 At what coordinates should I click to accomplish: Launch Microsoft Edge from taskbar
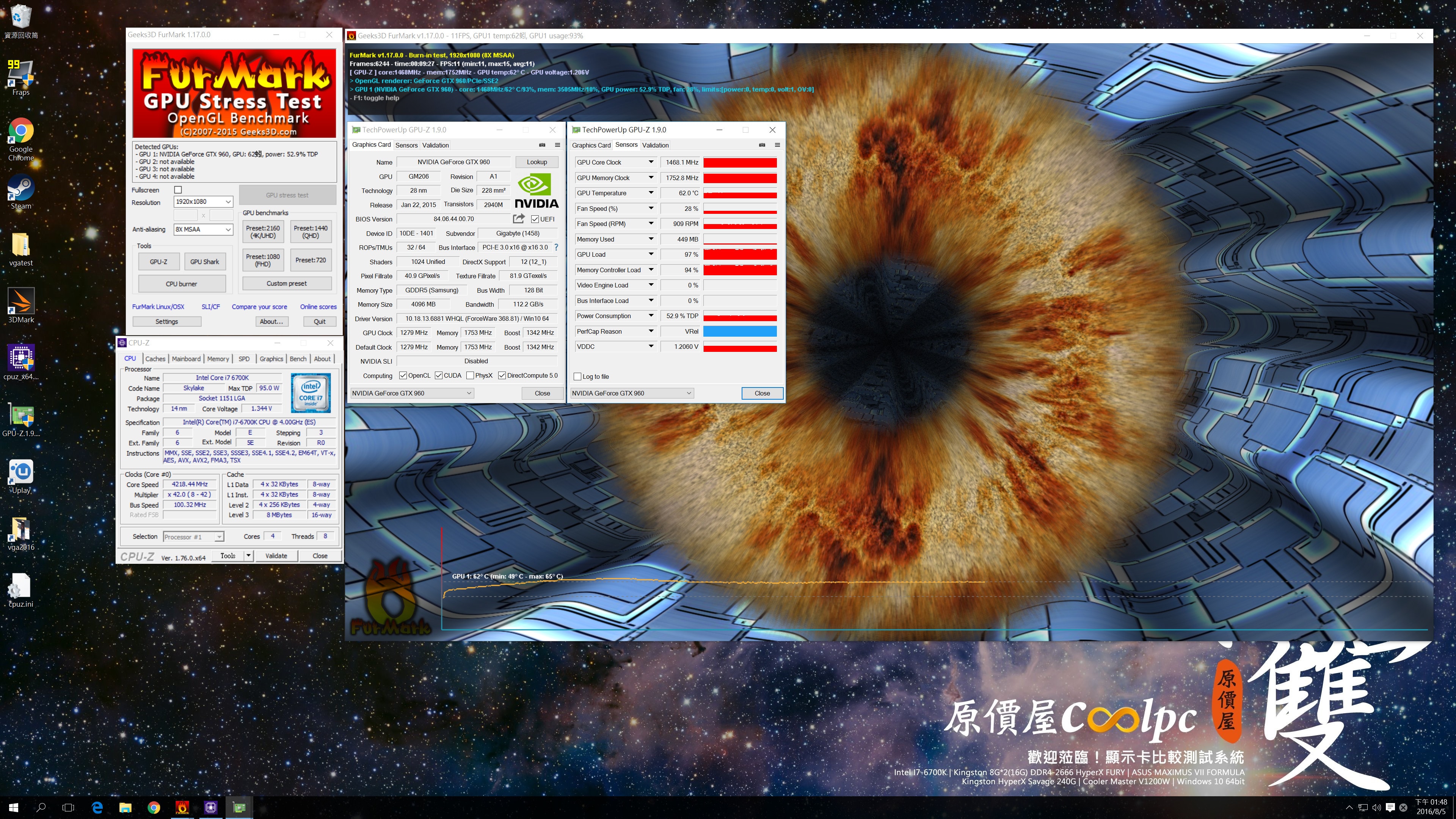coord(97,808)
